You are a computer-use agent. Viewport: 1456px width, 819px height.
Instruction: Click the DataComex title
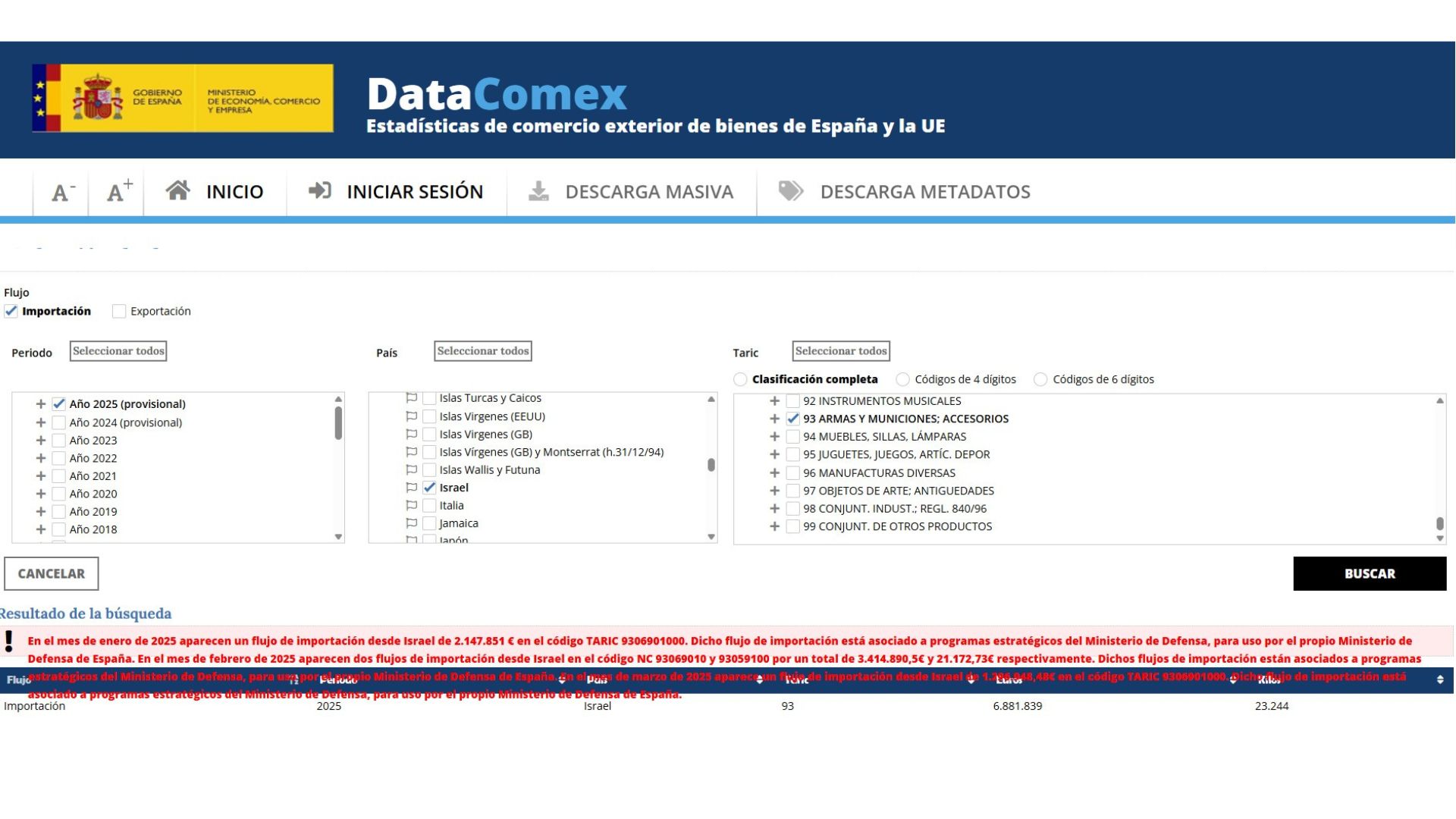coord(497,94)
